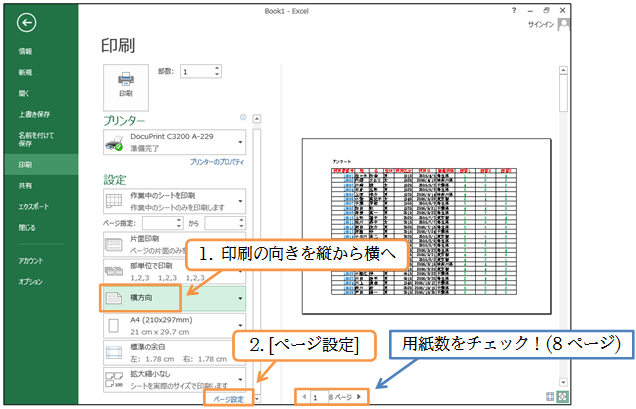Click the back arrow in the Backstage view
The image size is (636, 409).
click(26, 22)
